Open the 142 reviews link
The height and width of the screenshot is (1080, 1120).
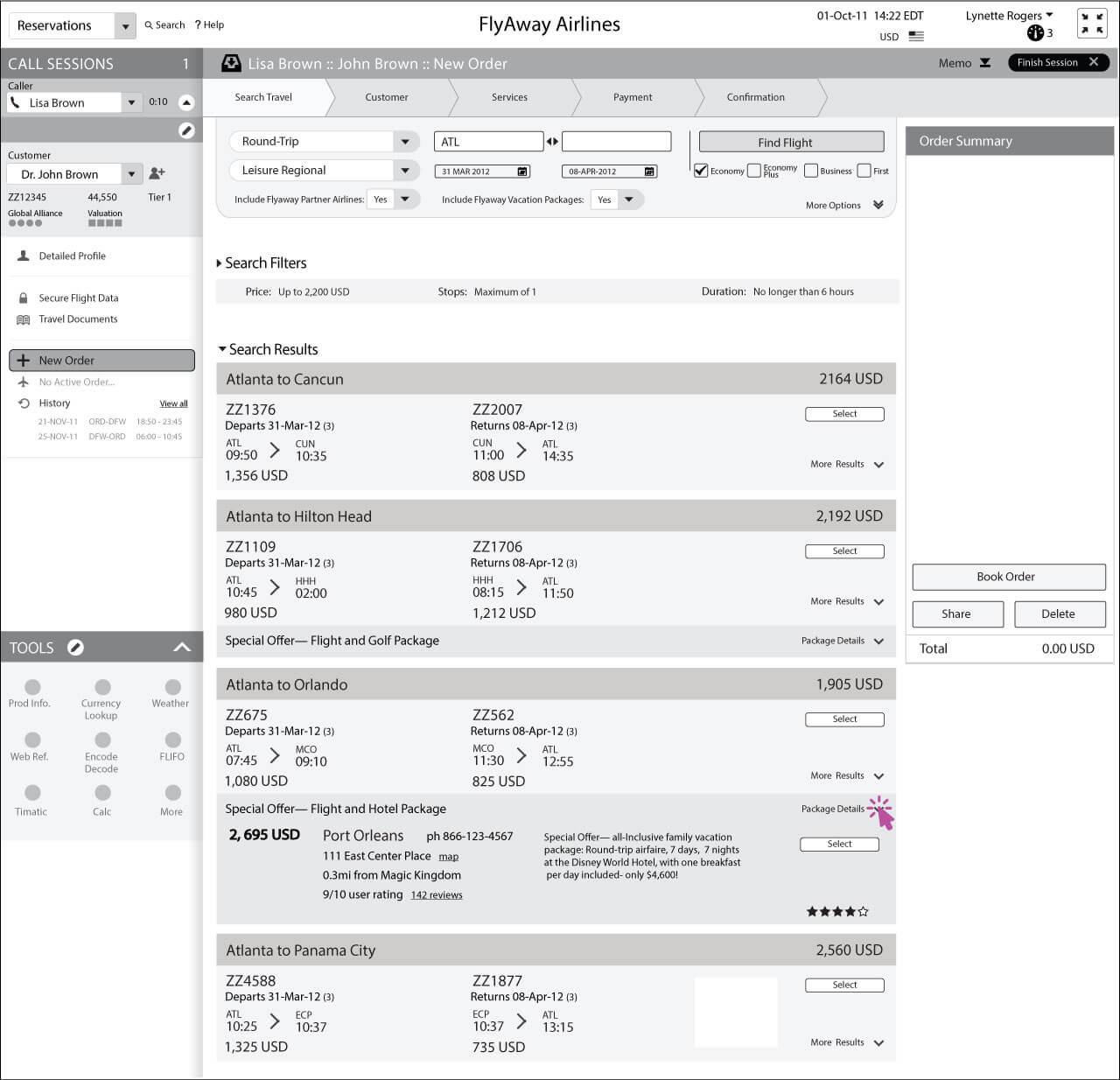[x=437, y=894]
